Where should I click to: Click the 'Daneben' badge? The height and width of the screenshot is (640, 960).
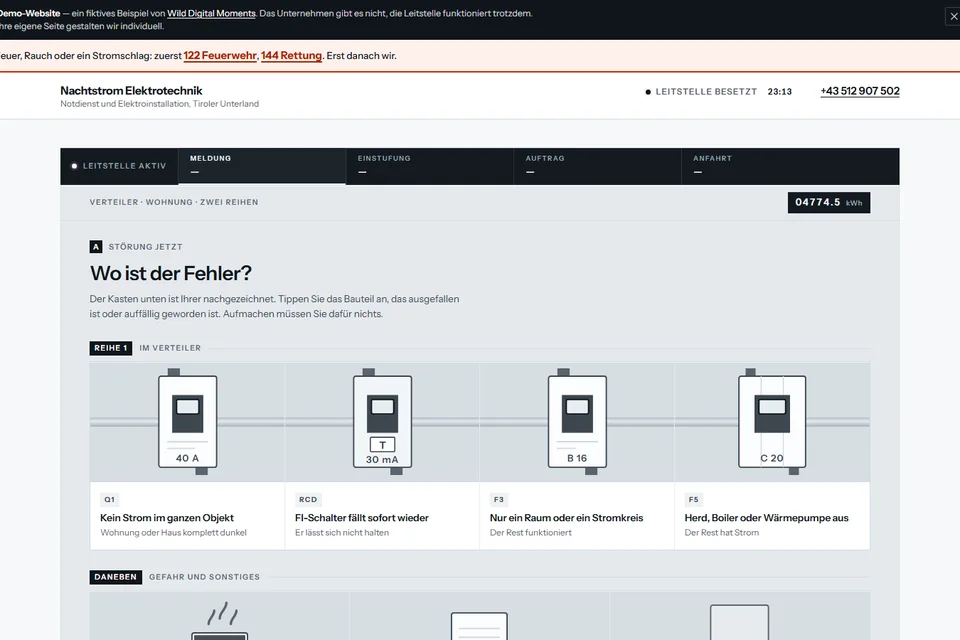click(x=116, y=577)
